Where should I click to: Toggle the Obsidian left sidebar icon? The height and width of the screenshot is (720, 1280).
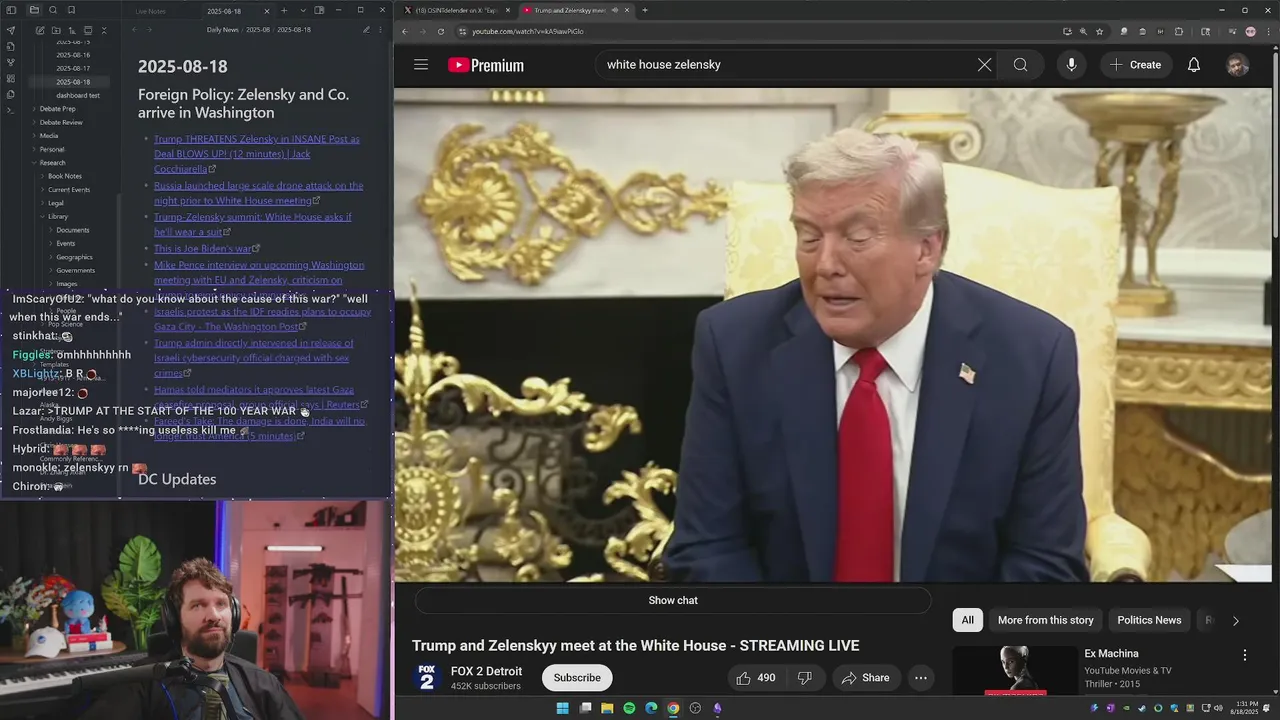pyautogui.click(x=11, y=10)
